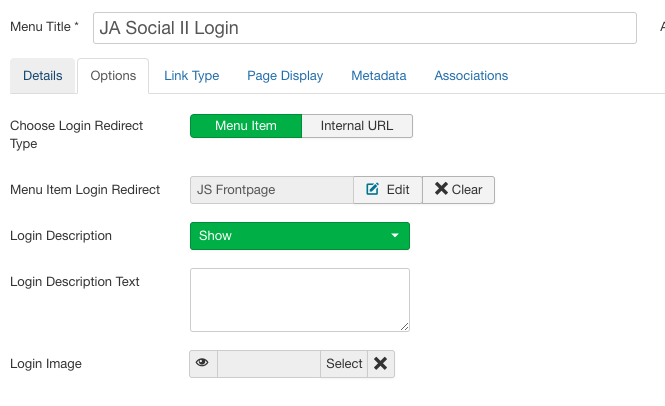Click the active Options tab
The image size is (665, 406).
pyautogui.click(x=113, y=76)
